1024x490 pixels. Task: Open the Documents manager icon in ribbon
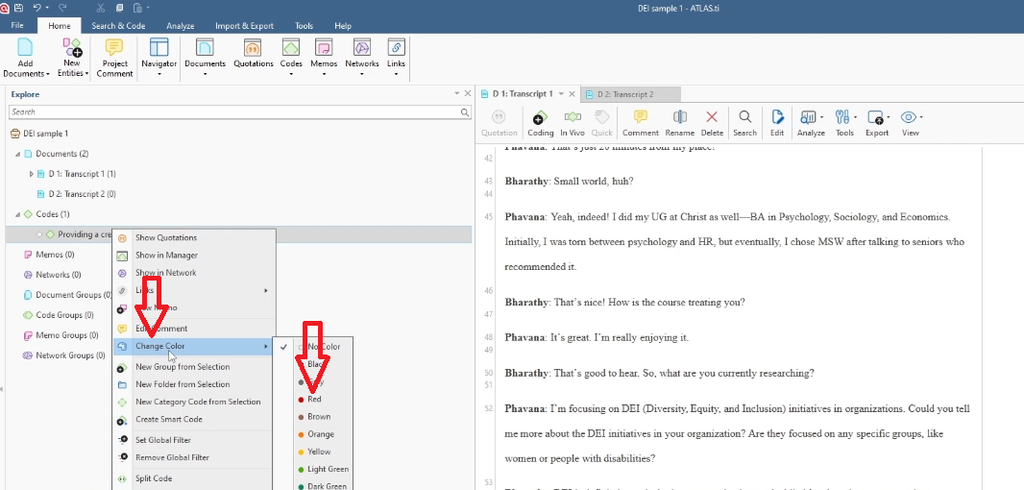[204, 49]
